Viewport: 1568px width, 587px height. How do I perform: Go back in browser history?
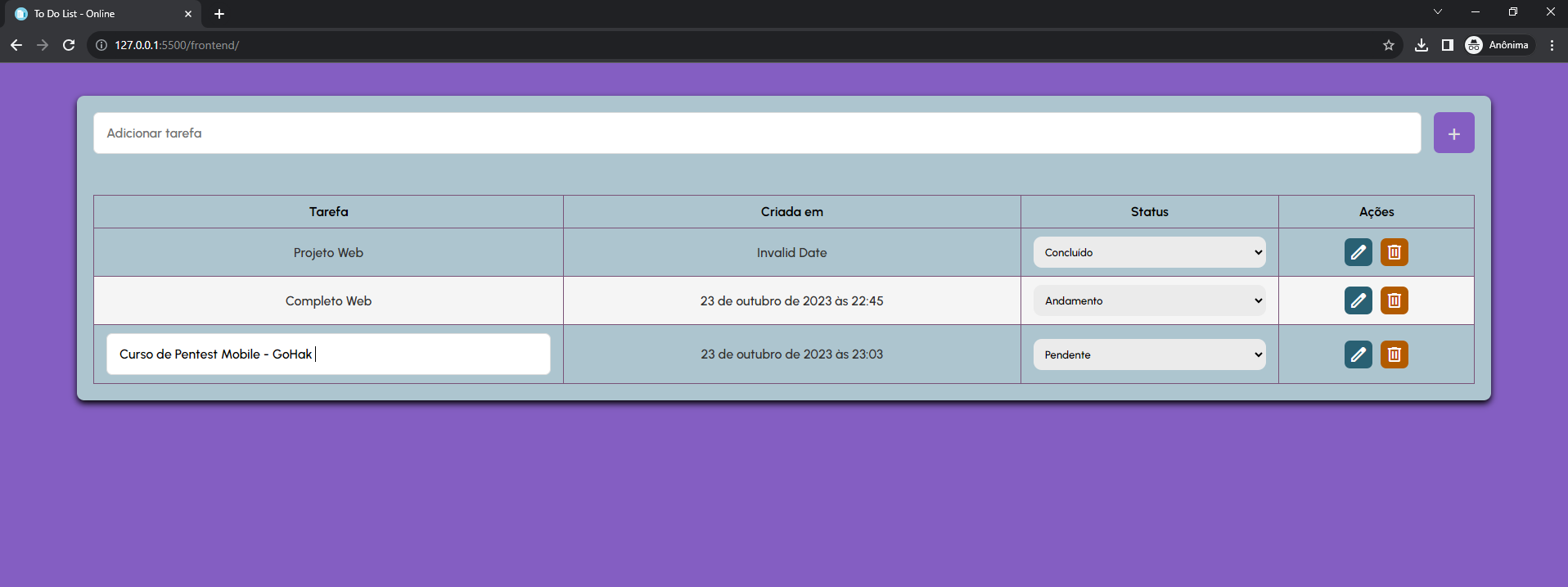[x=16, y=45]
